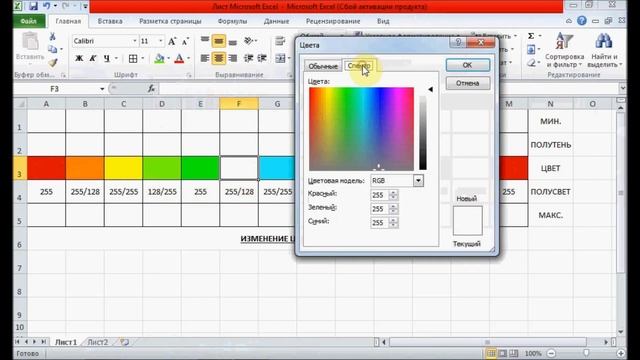Click the Borders grid icon
This screenshot has width=640, height=360.
click(x=133, y=58)
